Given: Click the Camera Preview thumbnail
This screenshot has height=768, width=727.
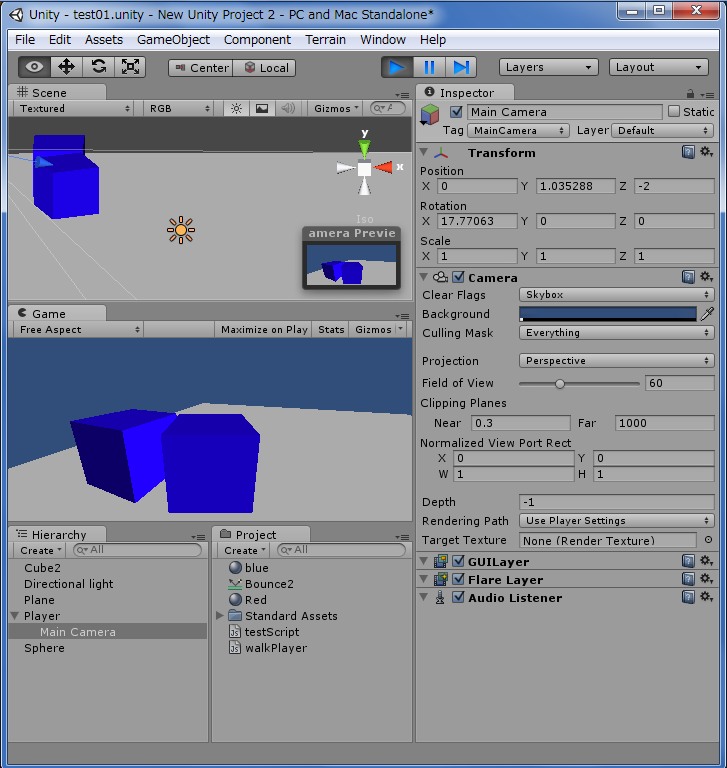Looking at the screenshot, I should click(351, 264).
